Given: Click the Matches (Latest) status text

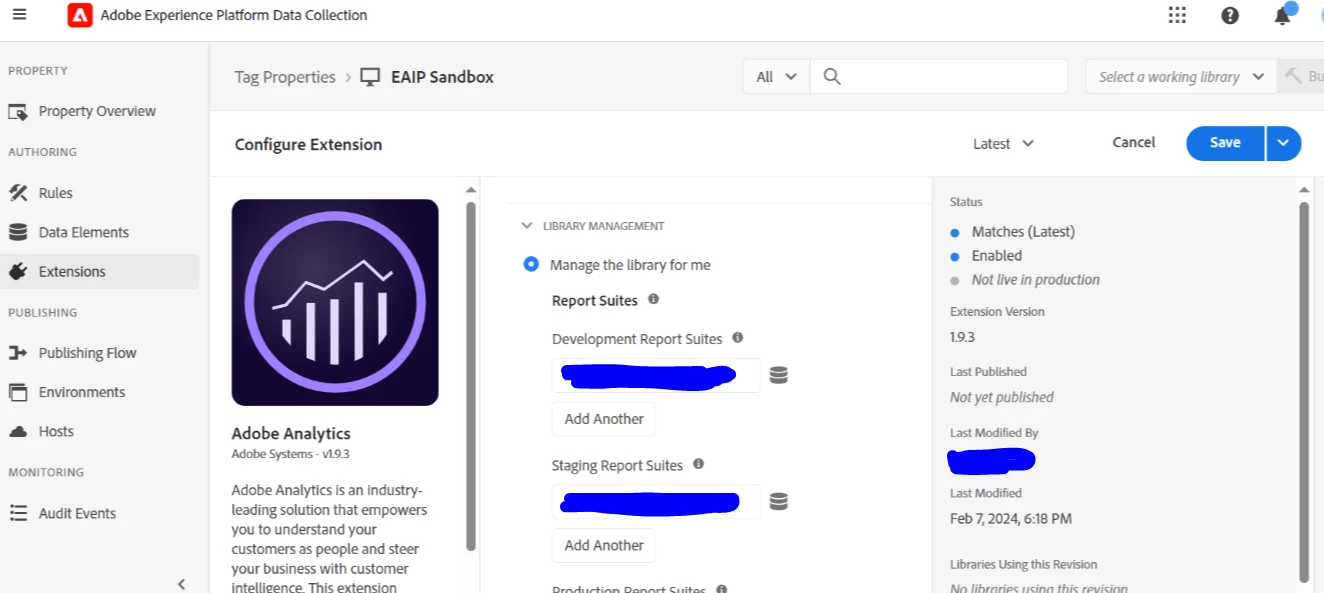Looking at the screenshot, I should (x=1023, y=231).
